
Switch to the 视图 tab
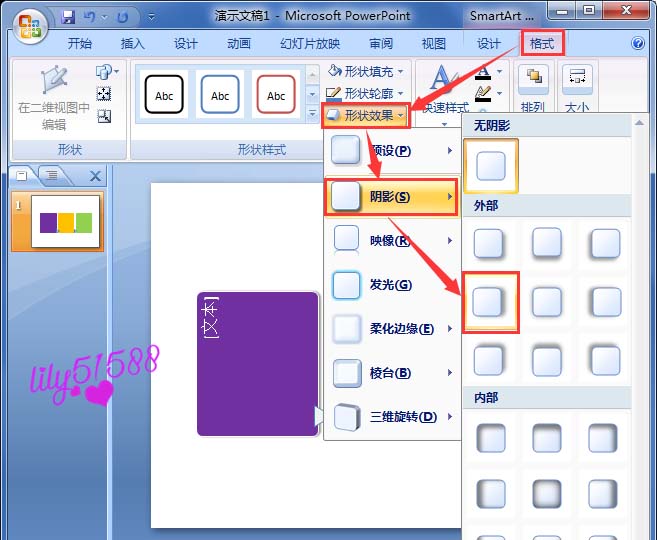(434, 43)
